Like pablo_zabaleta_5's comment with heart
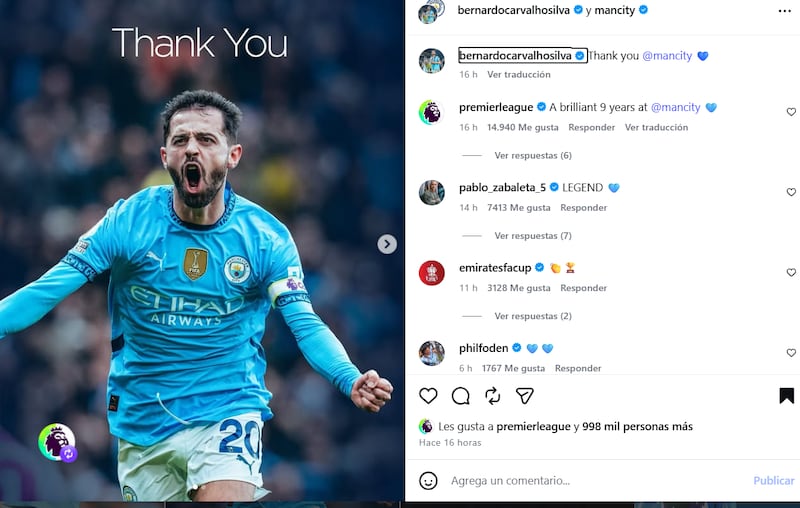This screenshot has height=508, width=800. coord(791,192)
